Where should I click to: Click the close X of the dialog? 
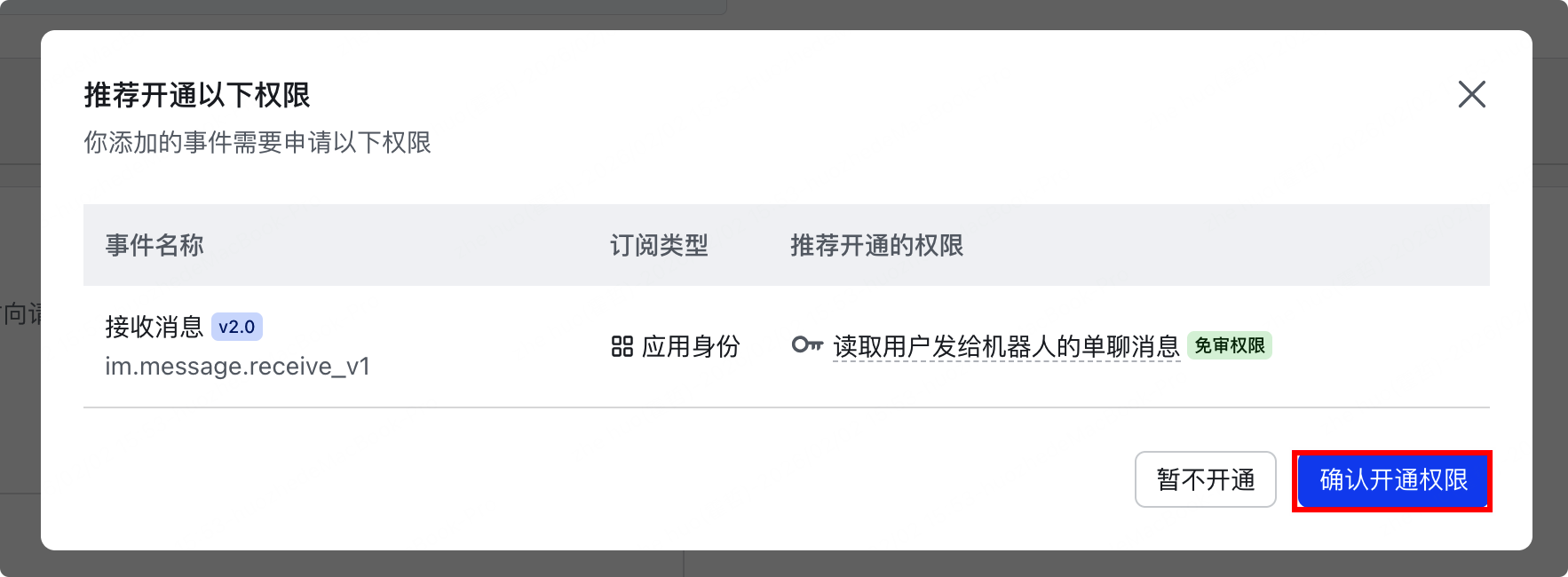[x=1472, y=95]
